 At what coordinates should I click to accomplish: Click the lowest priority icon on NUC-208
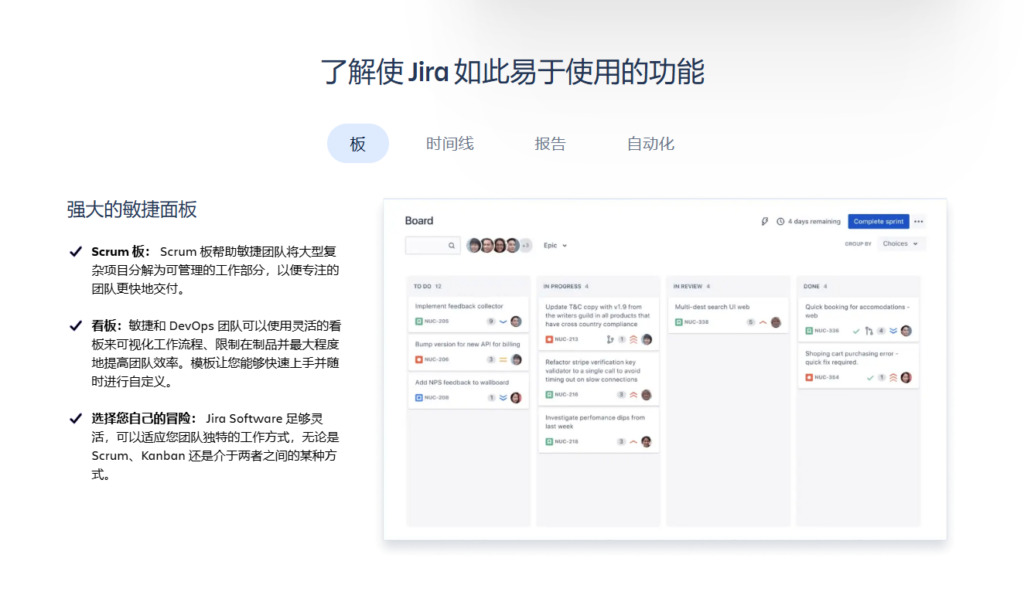(x=503, y=397)
